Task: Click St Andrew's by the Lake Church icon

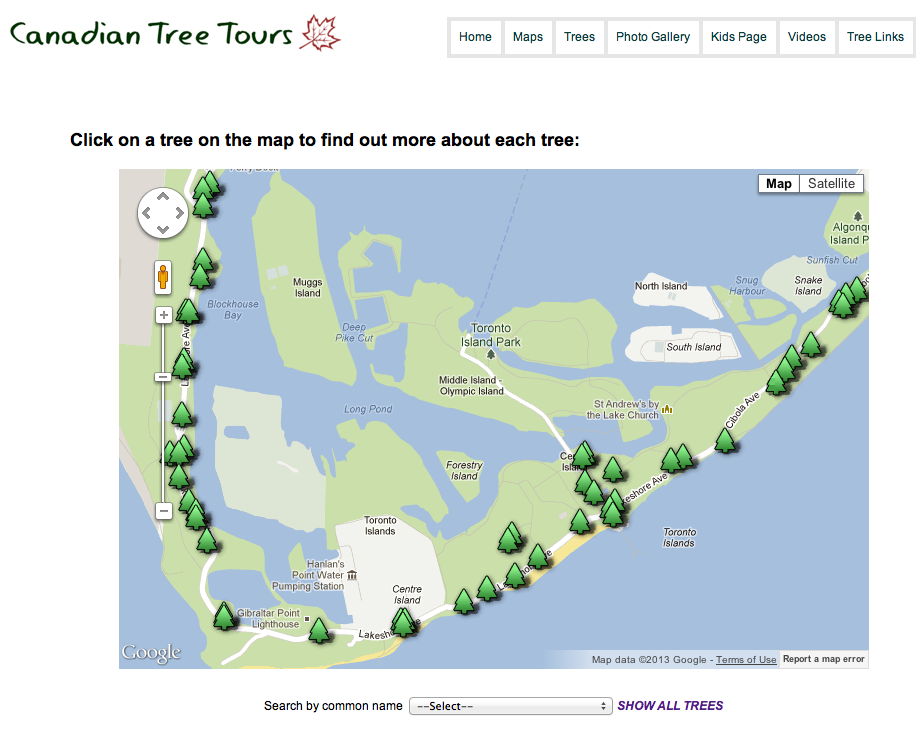Action: pos(667,409)
